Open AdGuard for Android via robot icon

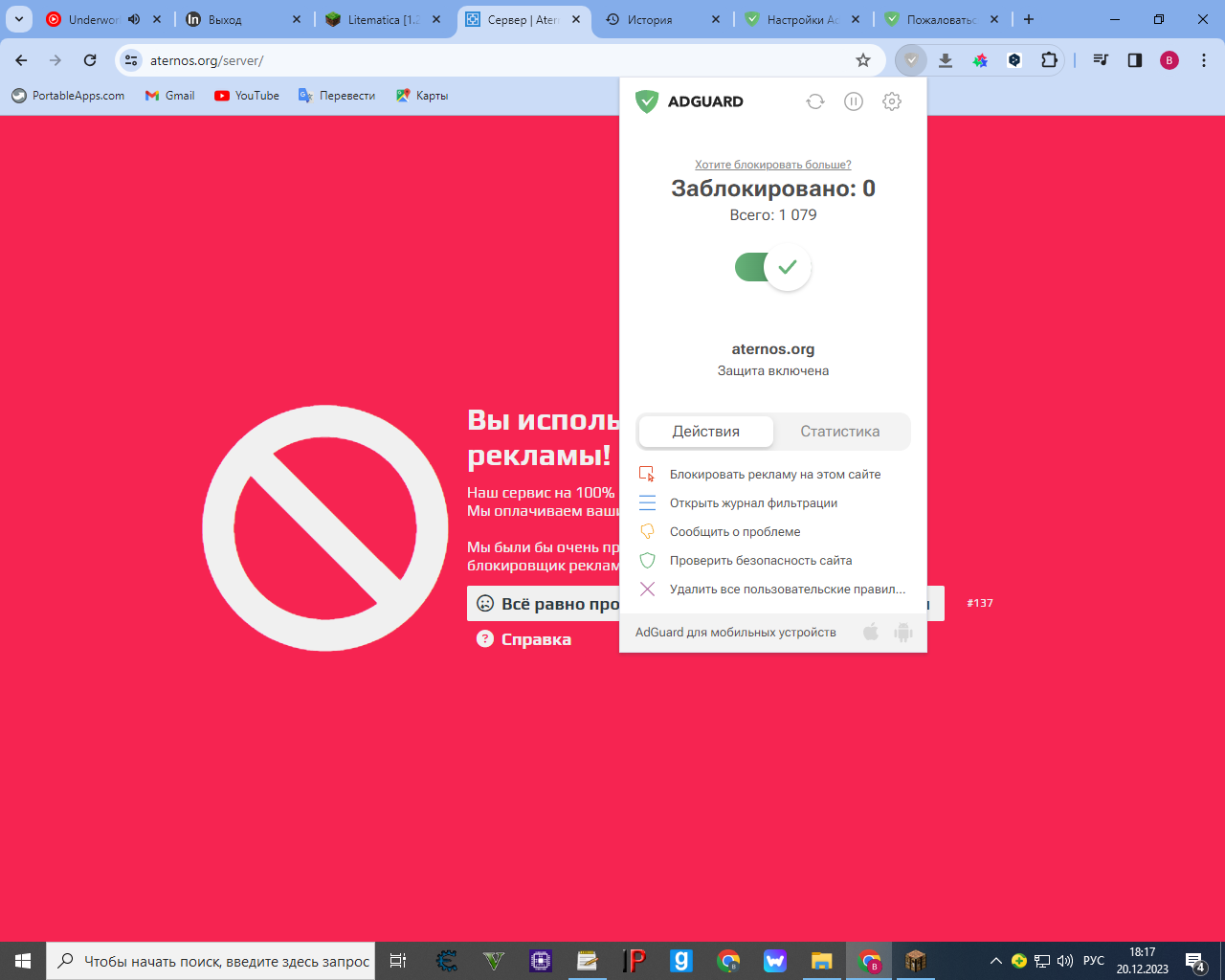(x=902, y=632)
